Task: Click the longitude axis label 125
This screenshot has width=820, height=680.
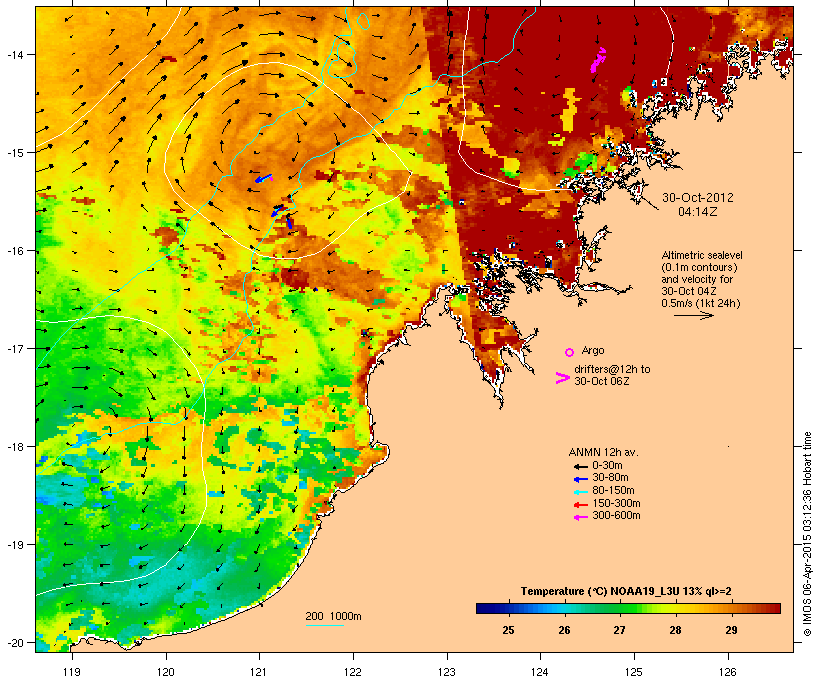Action: click(x=634, y=672)
